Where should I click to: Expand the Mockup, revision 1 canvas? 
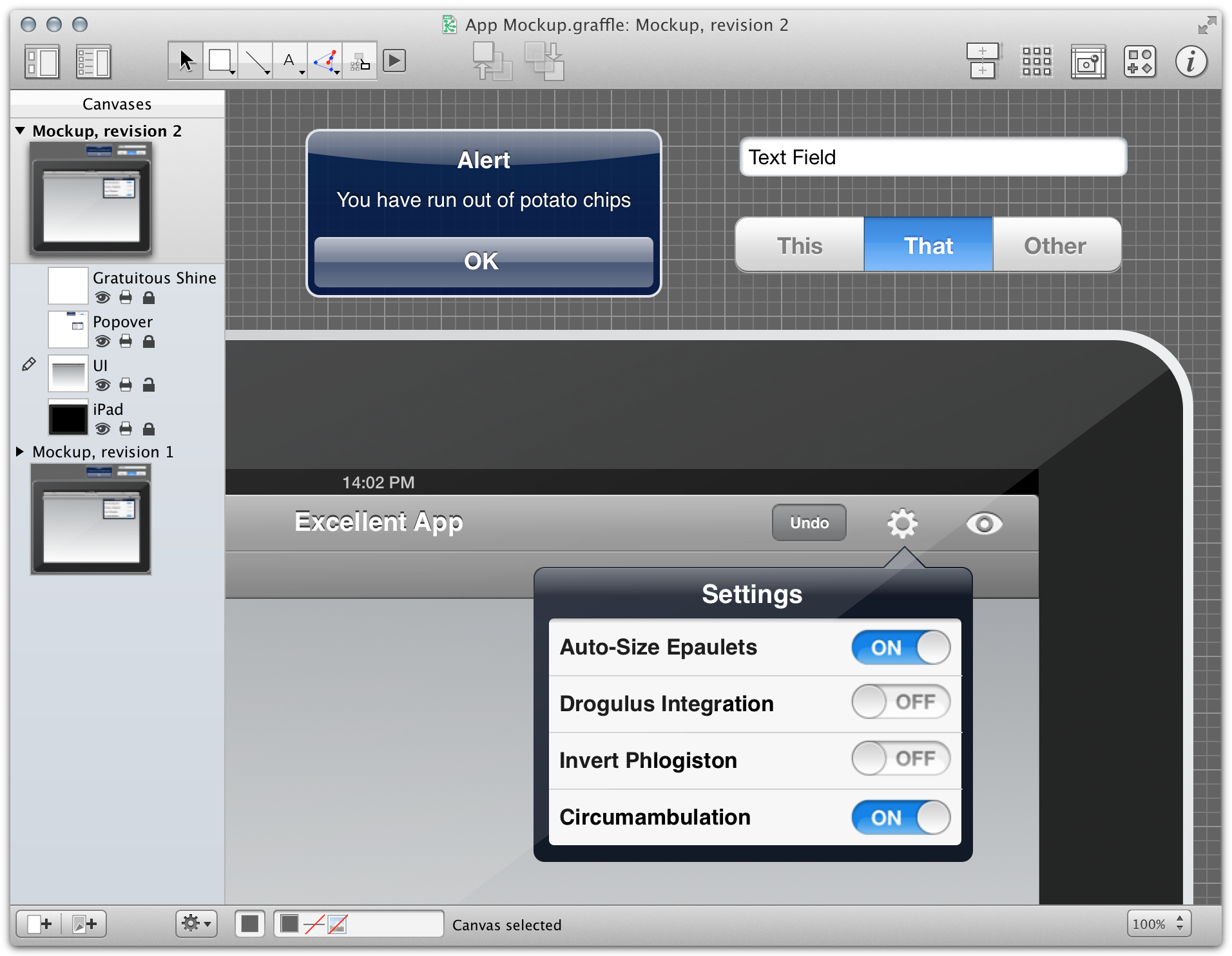pyautogui.click(x=20, y=452)
